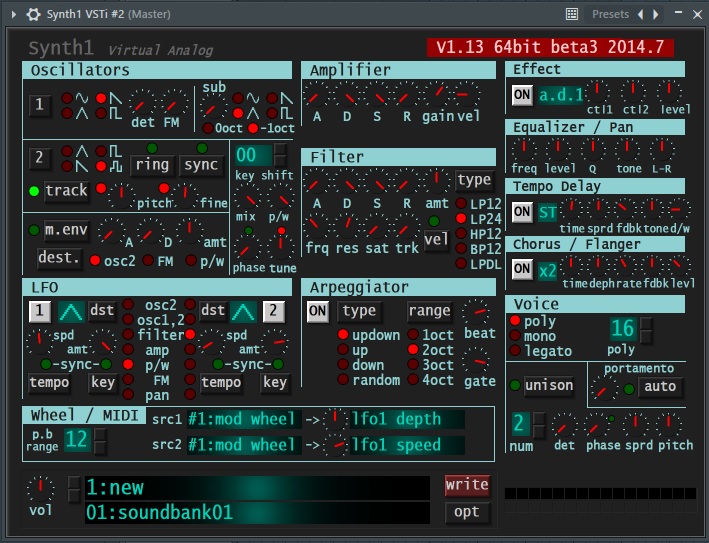
Task: Toggle oscillator 2 ring modulation
Action: 152,165
